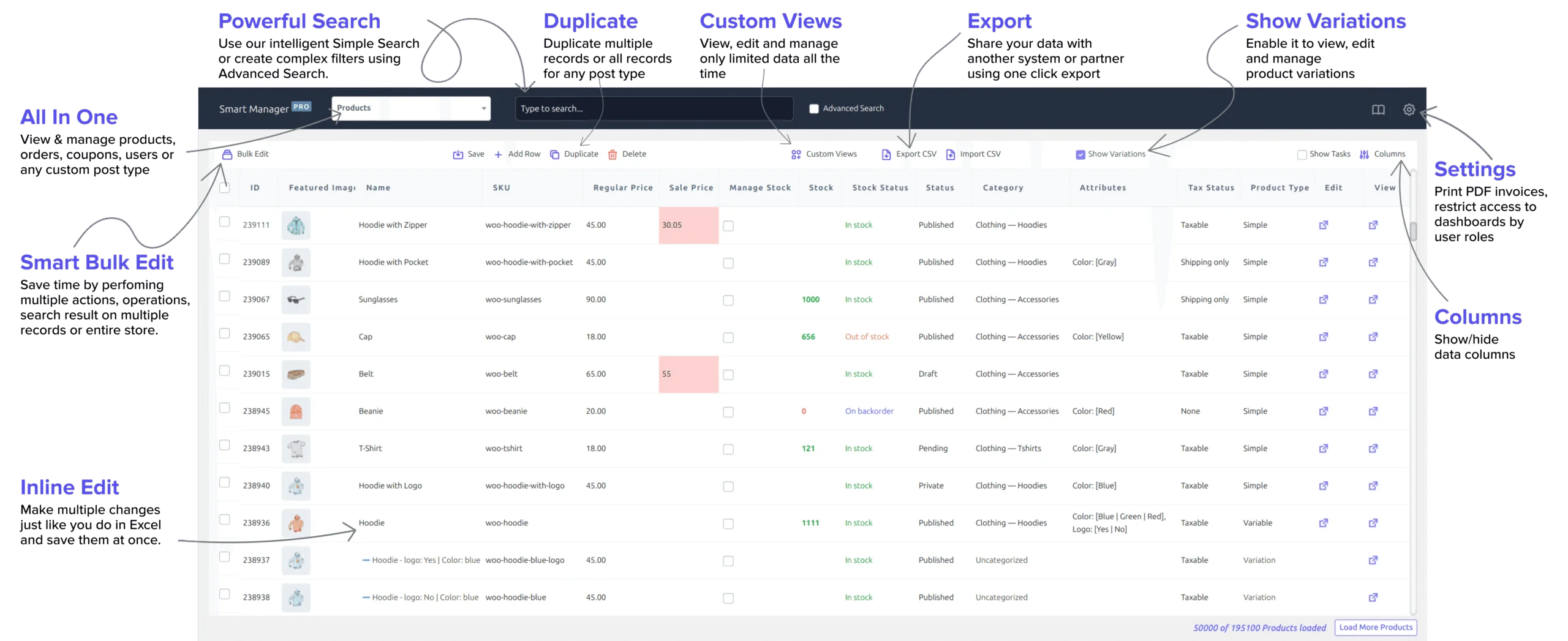Tick the select-all checkbox in header
This screenshot has height=641, width=1568.
[x=225, y=187]
